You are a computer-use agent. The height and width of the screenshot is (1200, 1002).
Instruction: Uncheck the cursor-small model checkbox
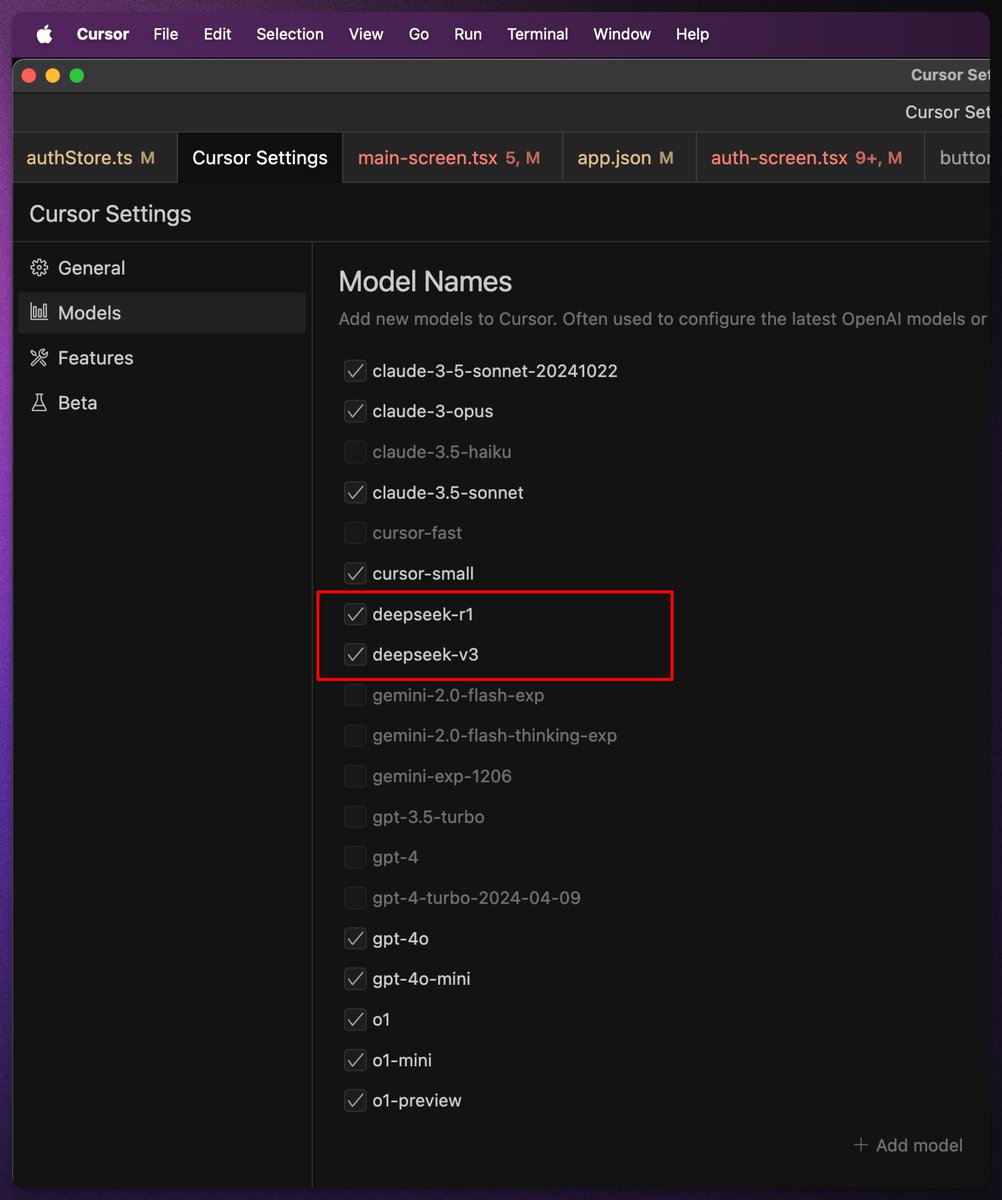[355, 574]
